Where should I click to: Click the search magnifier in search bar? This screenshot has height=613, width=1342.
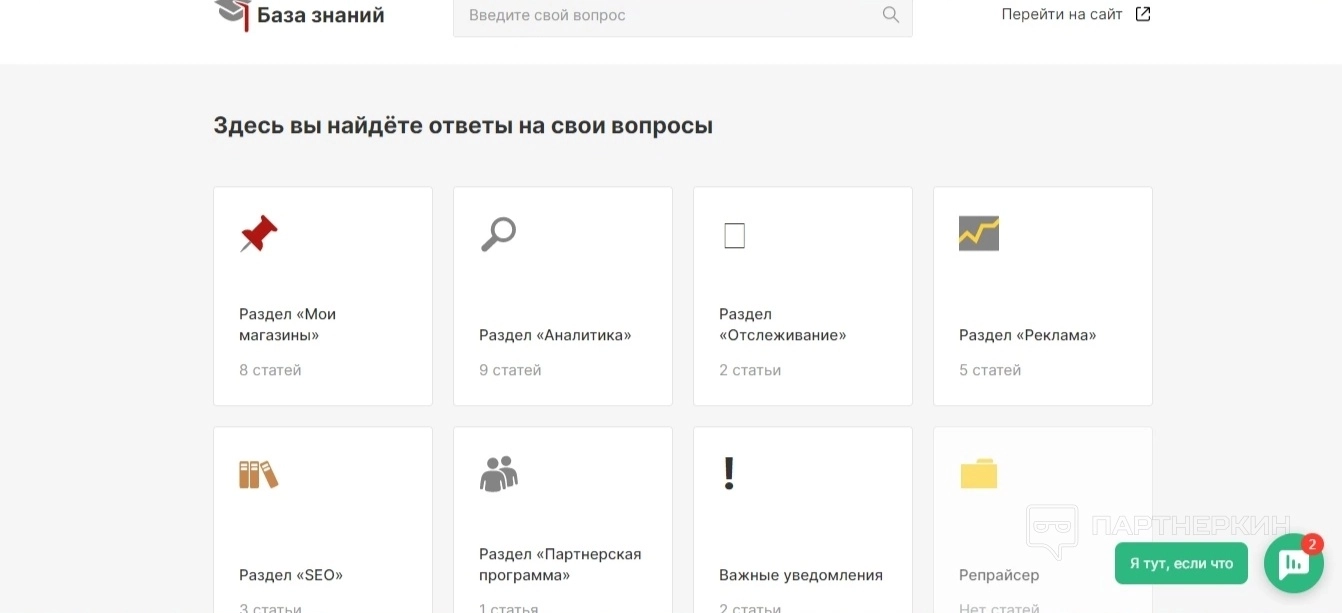click(x=890, y=15)
